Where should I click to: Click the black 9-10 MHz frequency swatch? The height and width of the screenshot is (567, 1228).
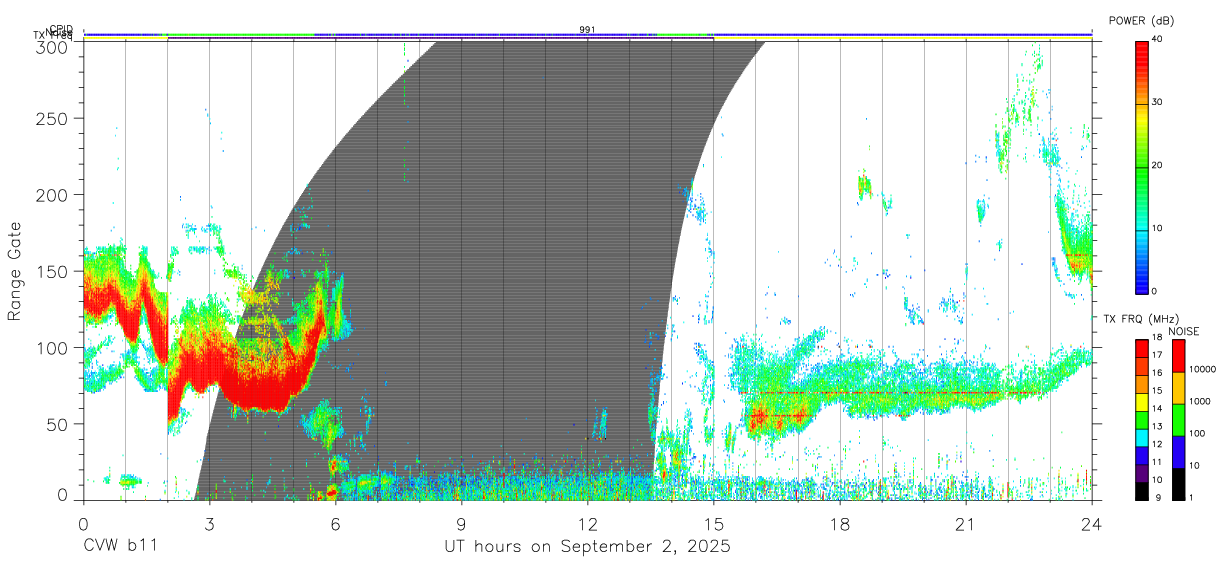(x=1141, y=492)
